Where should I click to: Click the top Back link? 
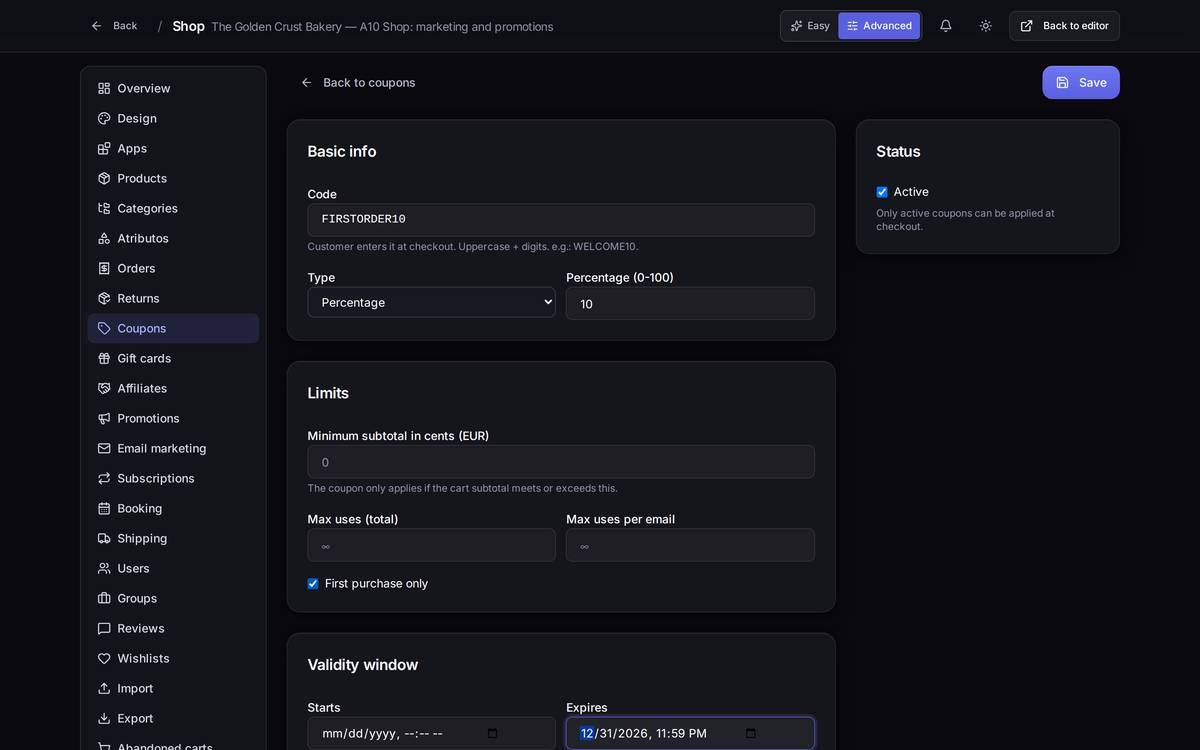tap(114, 26)
